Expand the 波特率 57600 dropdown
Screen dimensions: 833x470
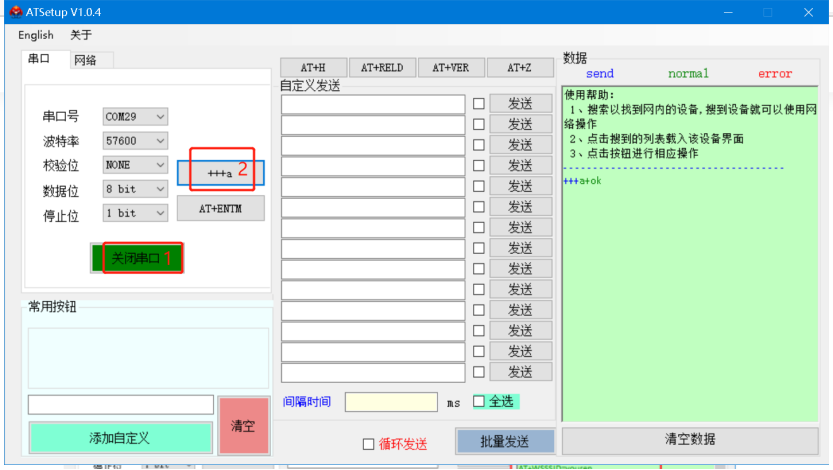[x=135, y=141]
